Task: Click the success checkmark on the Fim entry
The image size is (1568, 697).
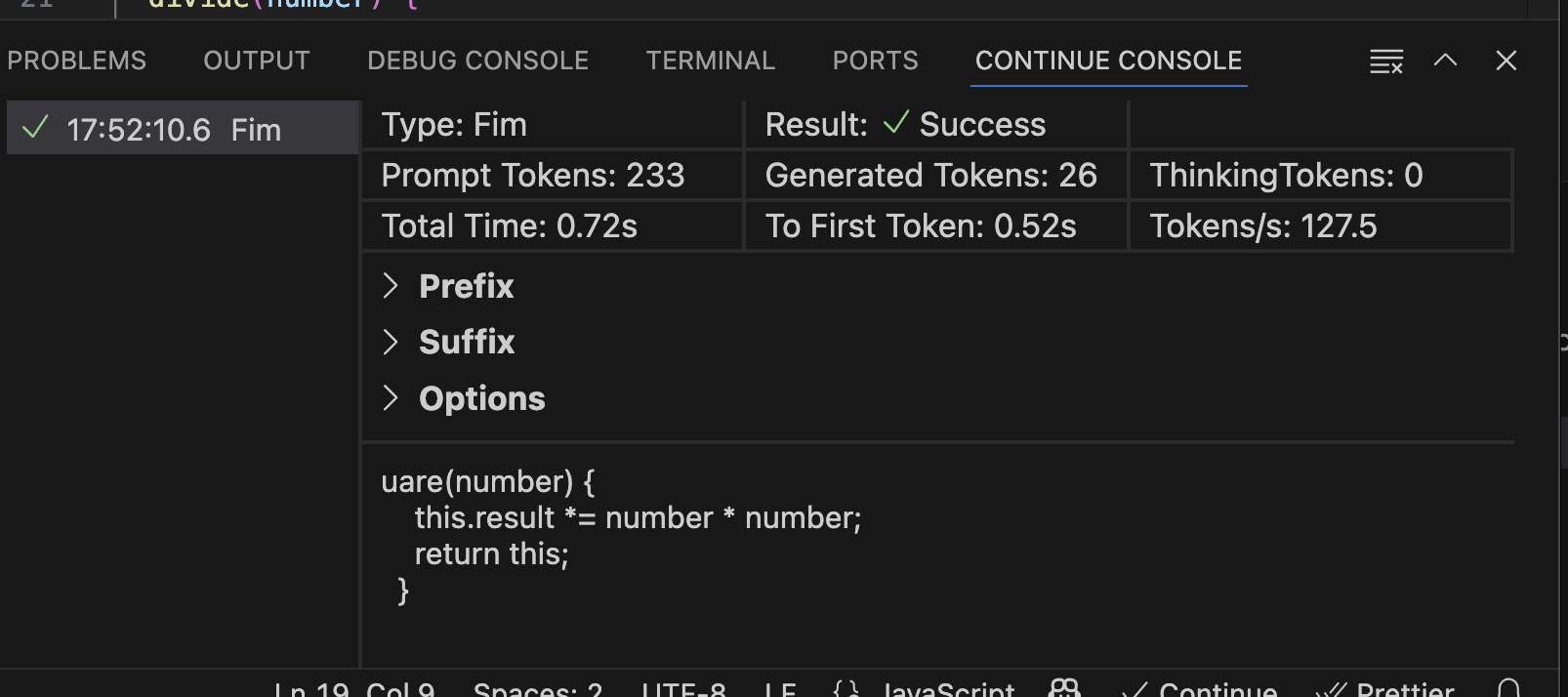Action: tap(35, 128)
